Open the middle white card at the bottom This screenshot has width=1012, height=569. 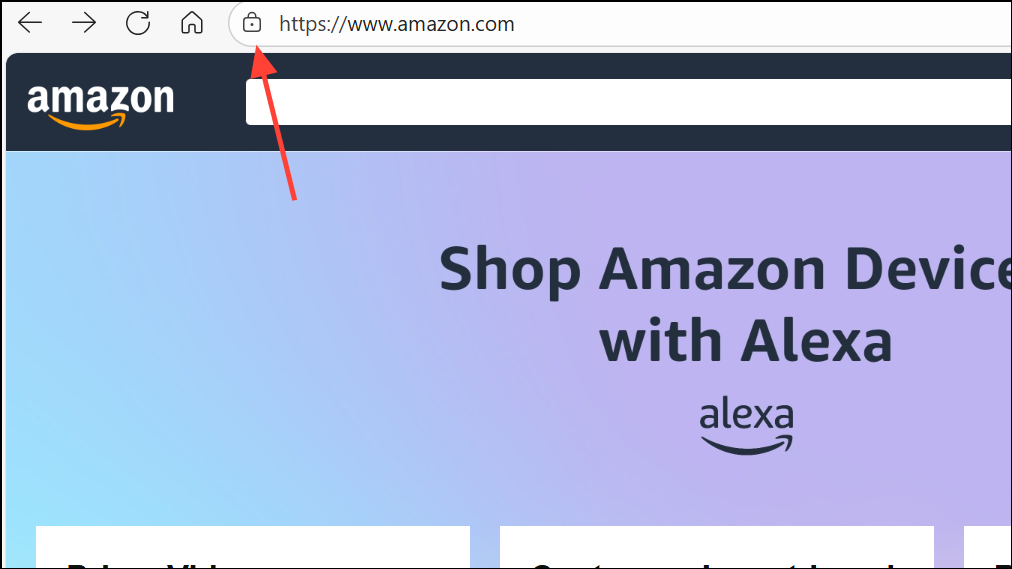coord(716,546)
